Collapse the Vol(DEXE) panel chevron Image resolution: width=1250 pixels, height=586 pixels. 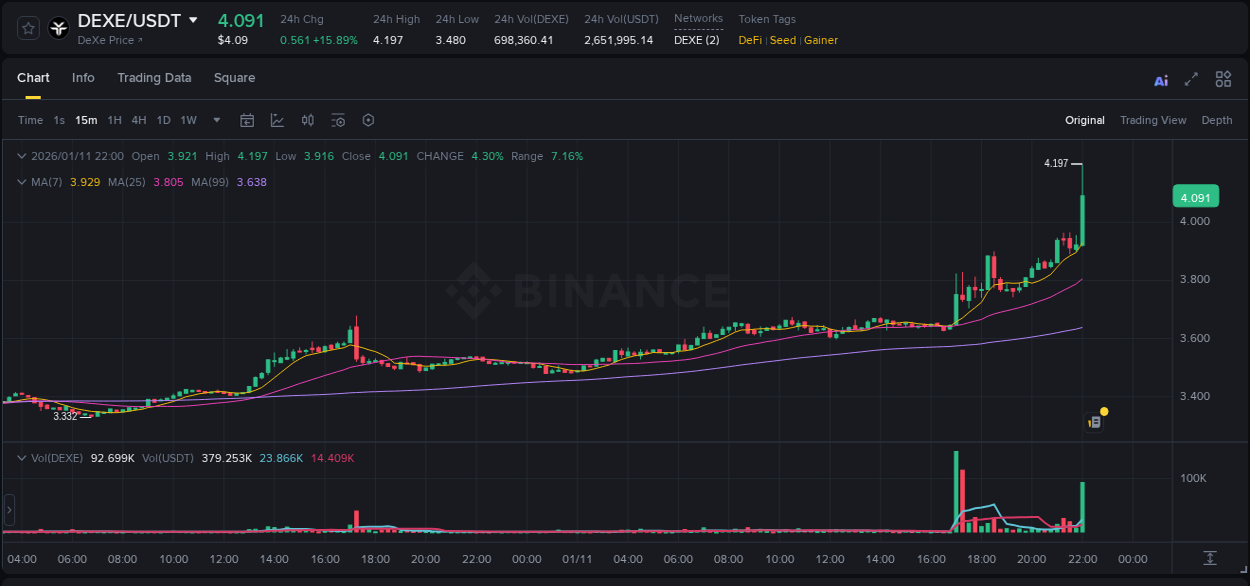(x=22, y=458)
